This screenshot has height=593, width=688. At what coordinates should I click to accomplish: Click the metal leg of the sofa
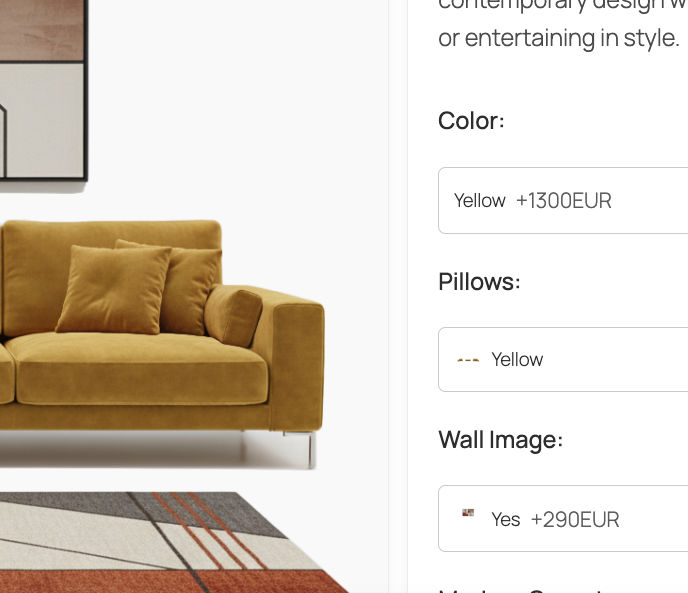coord(310,449)
